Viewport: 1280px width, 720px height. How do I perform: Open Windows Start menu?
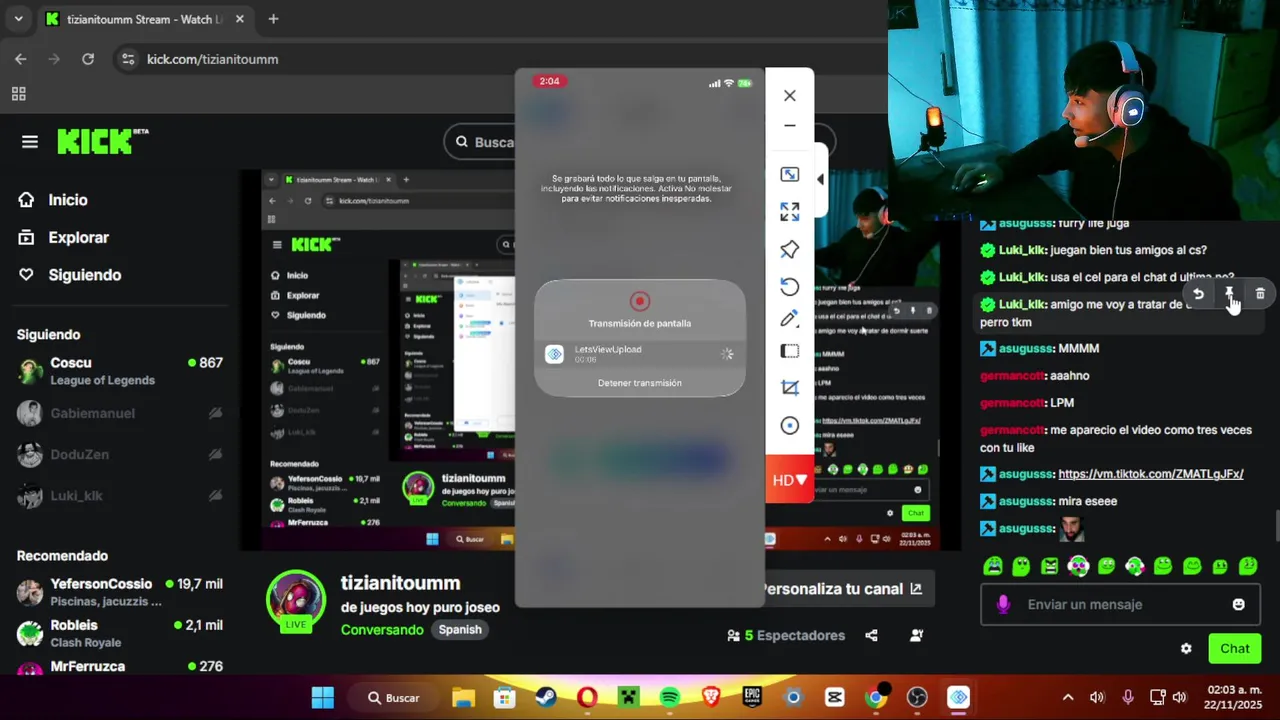[x=322, y=697]
